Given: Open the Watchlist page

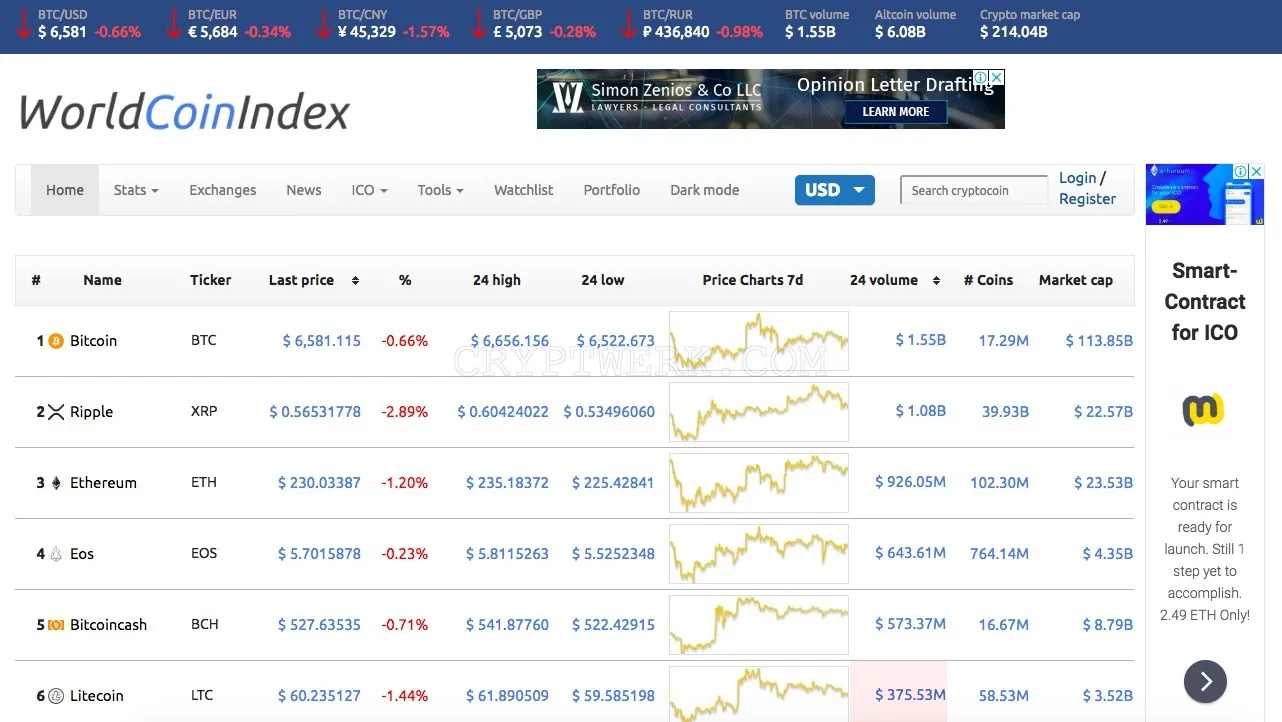Looking at the screenshot, I should [x=524, y=190].
